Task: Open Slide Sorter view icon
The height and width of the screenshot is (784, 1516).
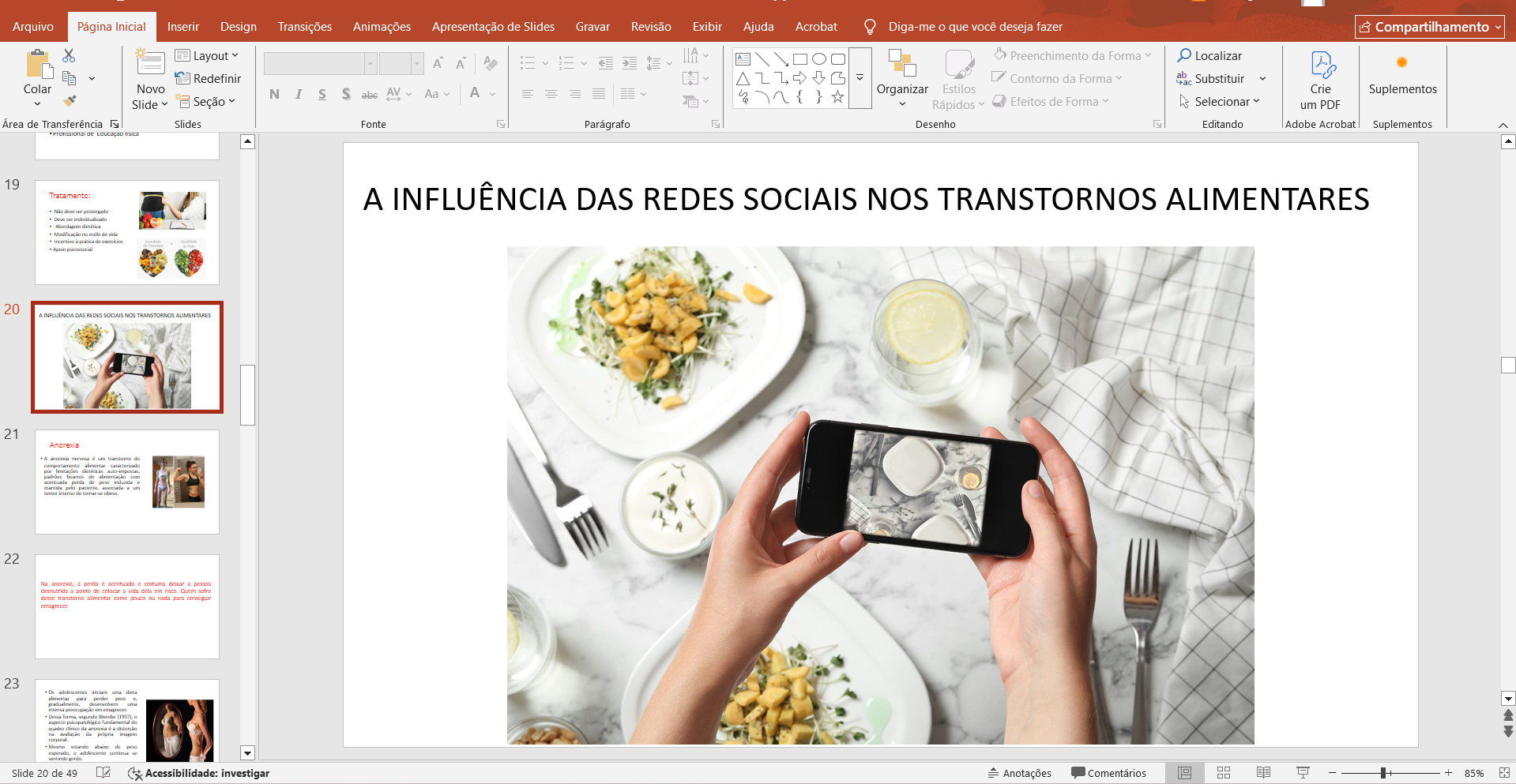Action: click(1224, 773)
